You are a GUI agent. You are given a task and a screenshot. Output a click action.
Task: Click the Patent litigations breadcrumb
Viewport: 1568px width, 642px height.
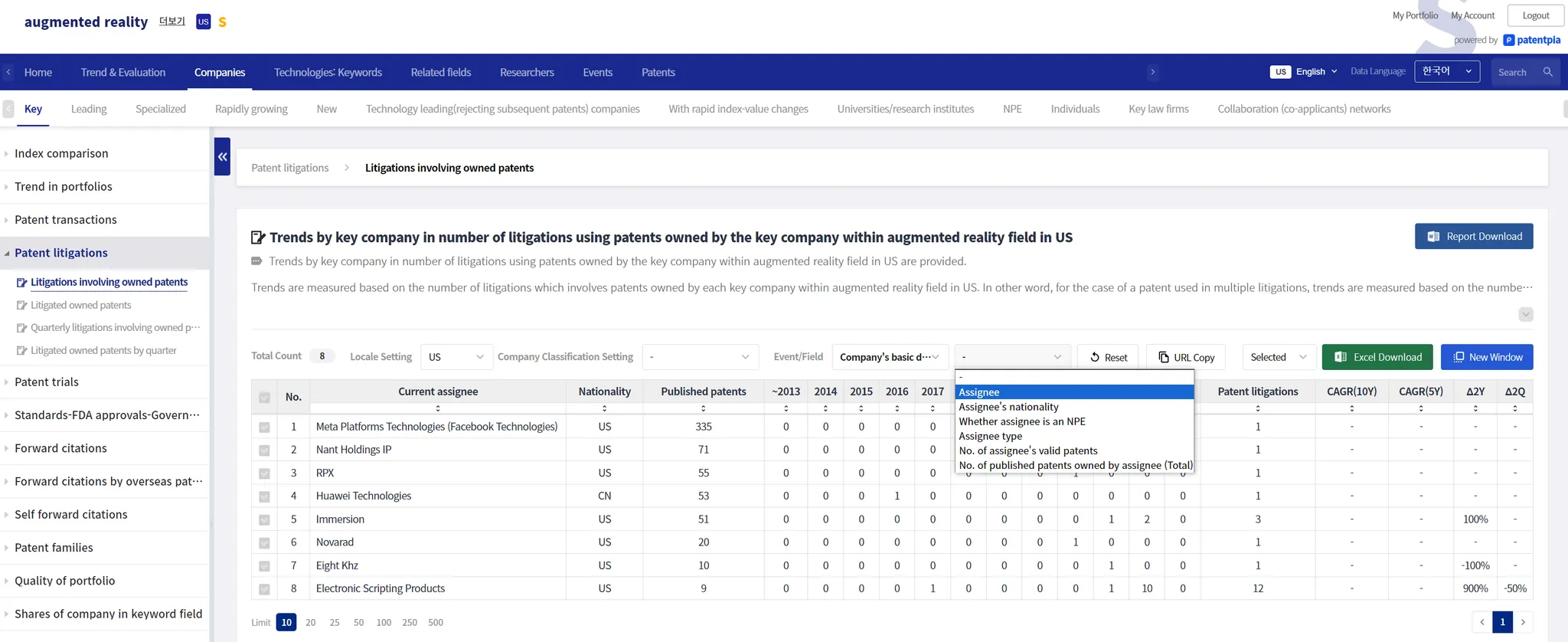pyautogui.click(x=290, y=168)
